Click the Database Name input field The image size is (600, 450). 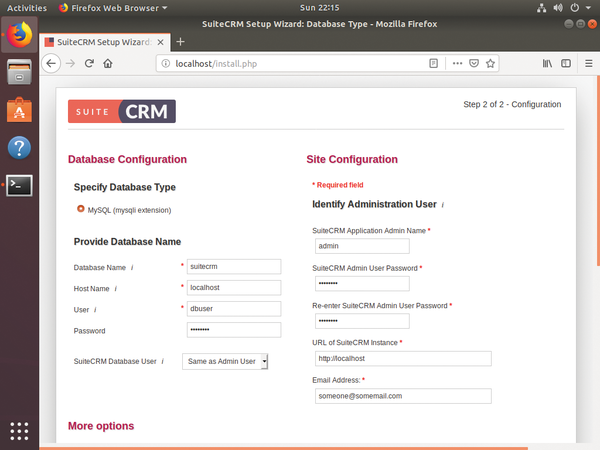coord(234,267)
